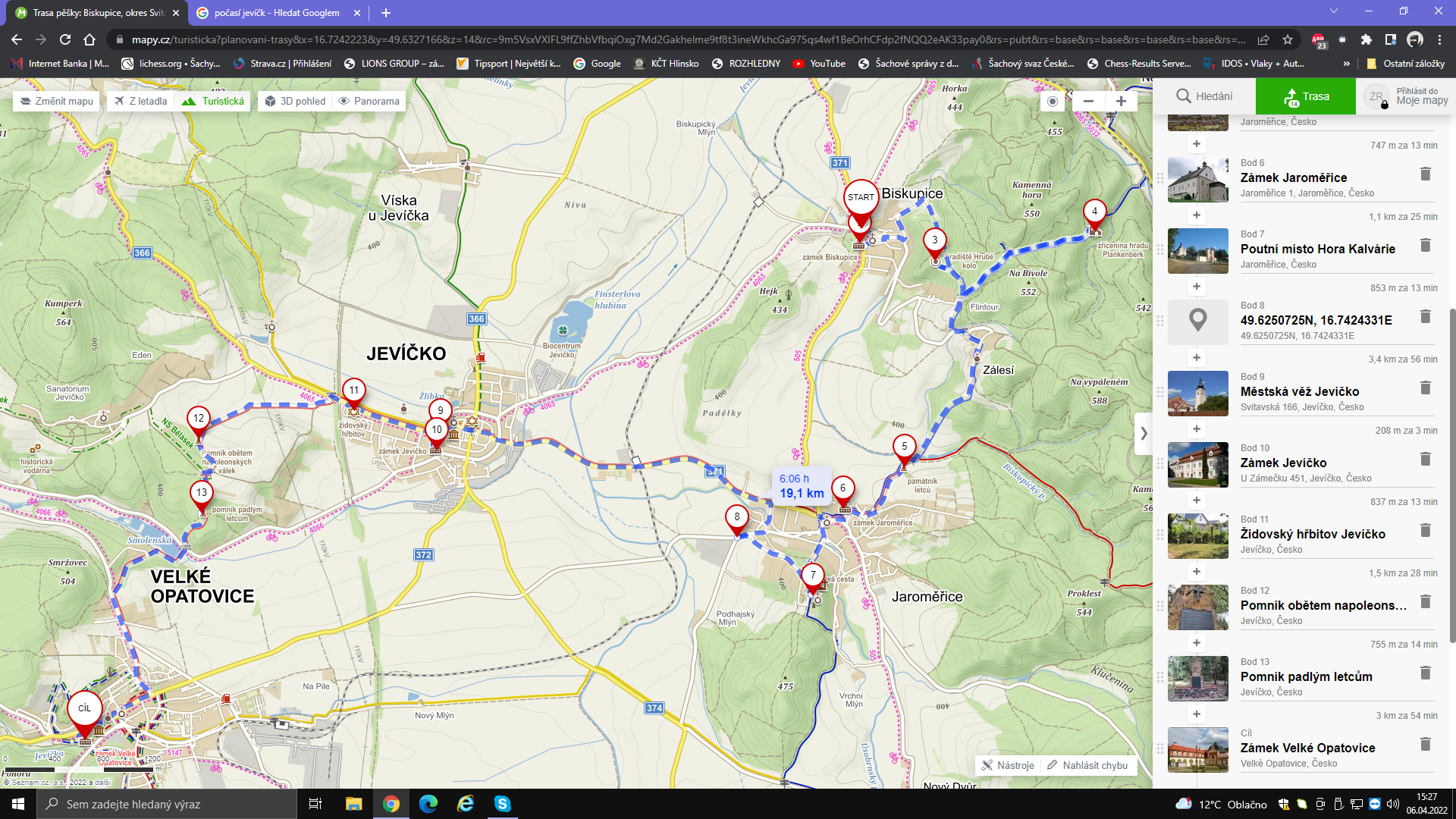Click Nahlásit chybu link
1456x819 pixels.
[x=1087, y=765]
